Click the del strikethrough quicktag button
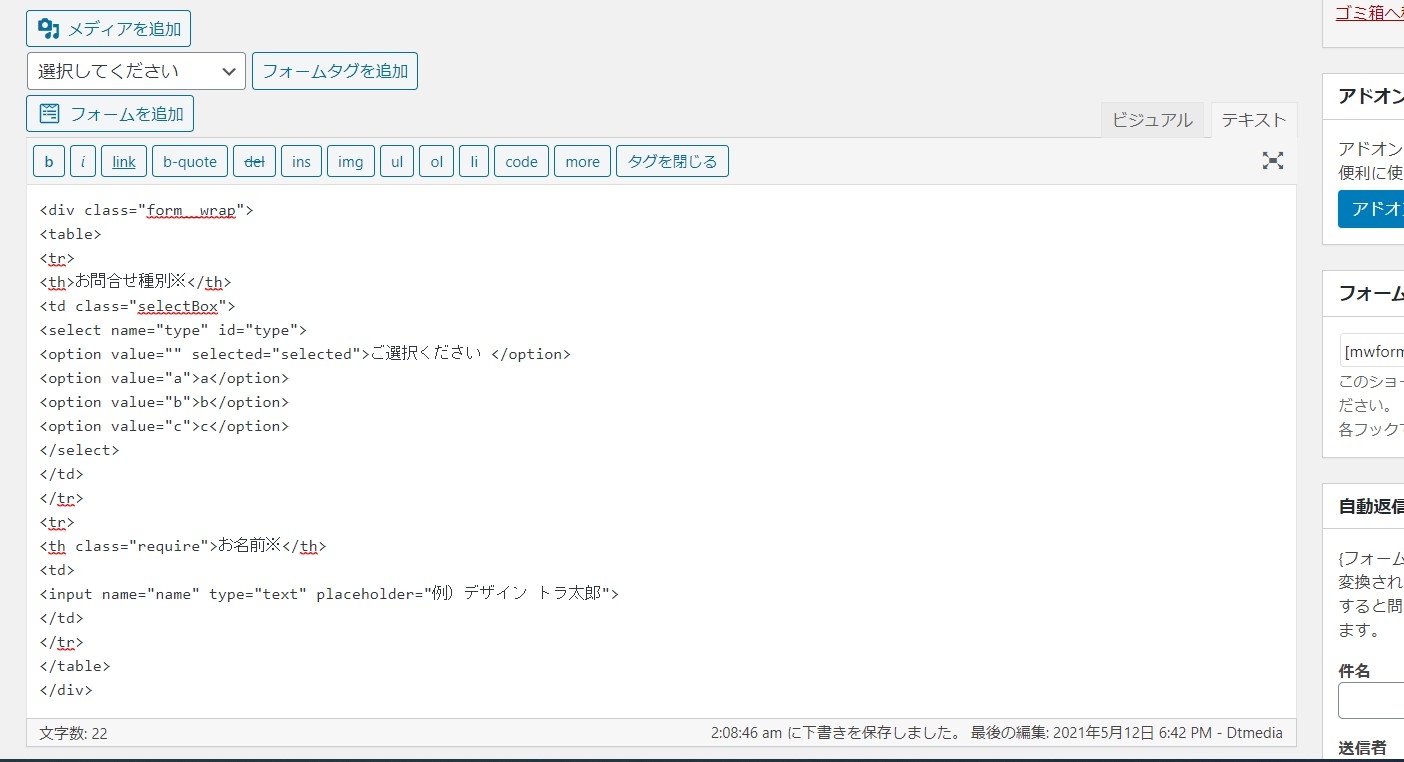 point(254,161)
